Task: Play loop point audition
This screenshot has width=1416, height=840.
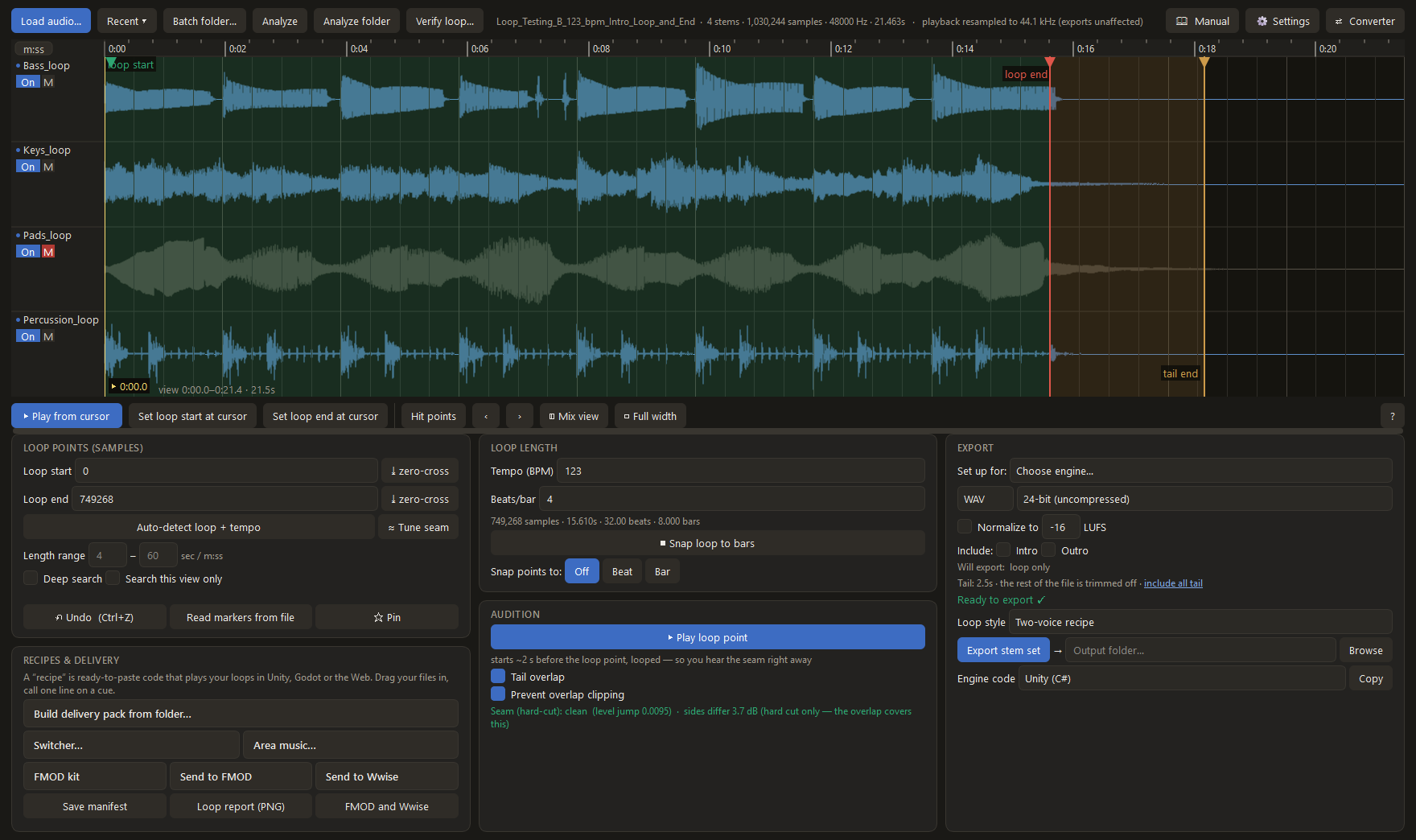Action: click(x=707, y=637)
